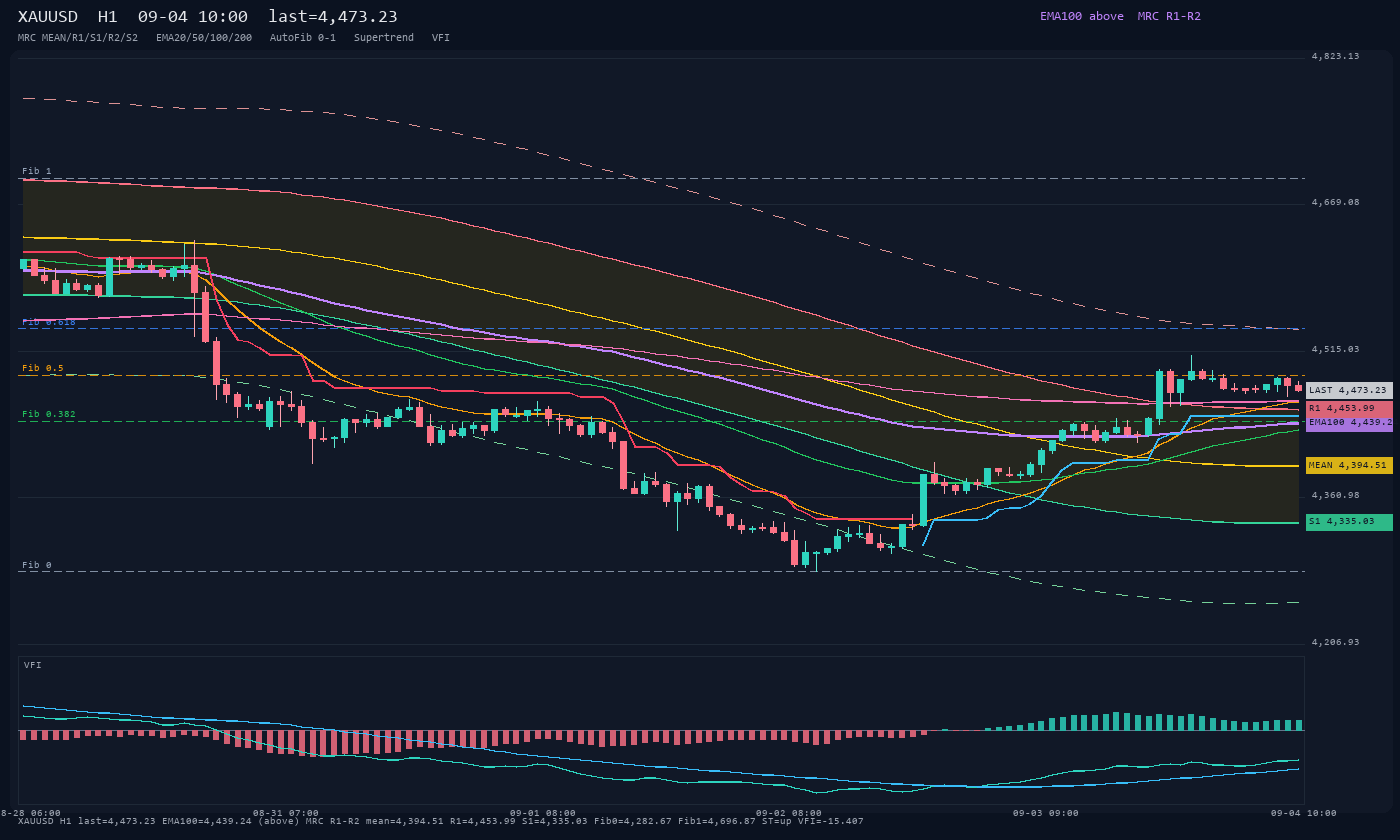The image size is (1400, 840).
Task: Click the 4,669.08 price axis label
Action: click(x=1335, y=202)
